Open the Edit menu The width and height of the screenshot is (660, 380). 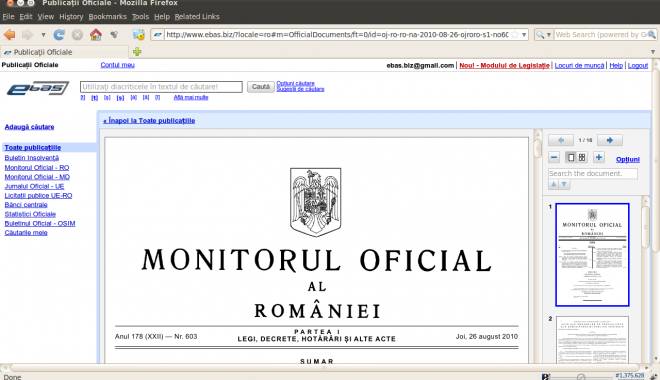click(x=26, y=16)
